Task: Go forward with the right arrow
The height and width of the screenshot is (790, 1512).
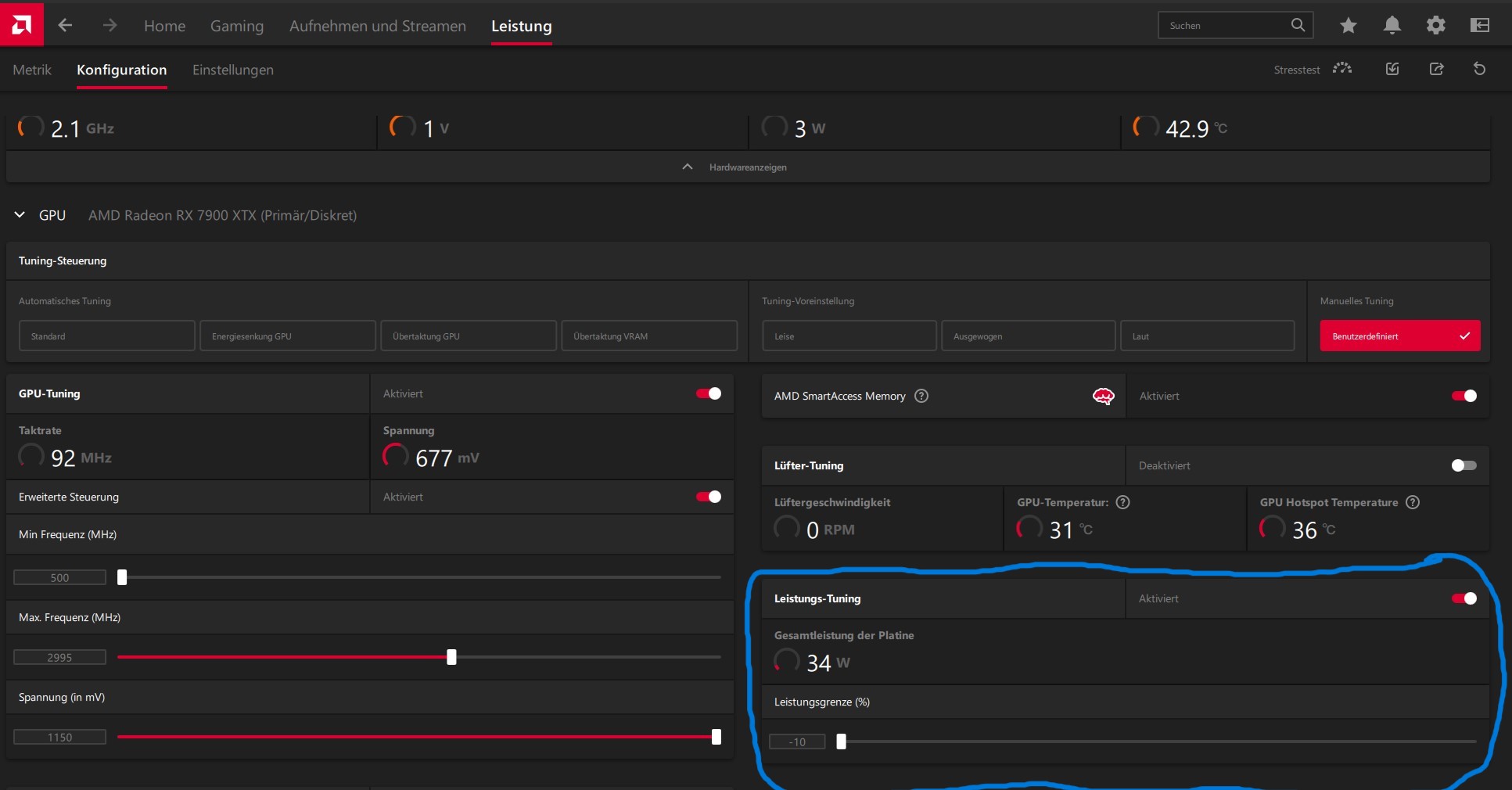Action: click(110, 26)
